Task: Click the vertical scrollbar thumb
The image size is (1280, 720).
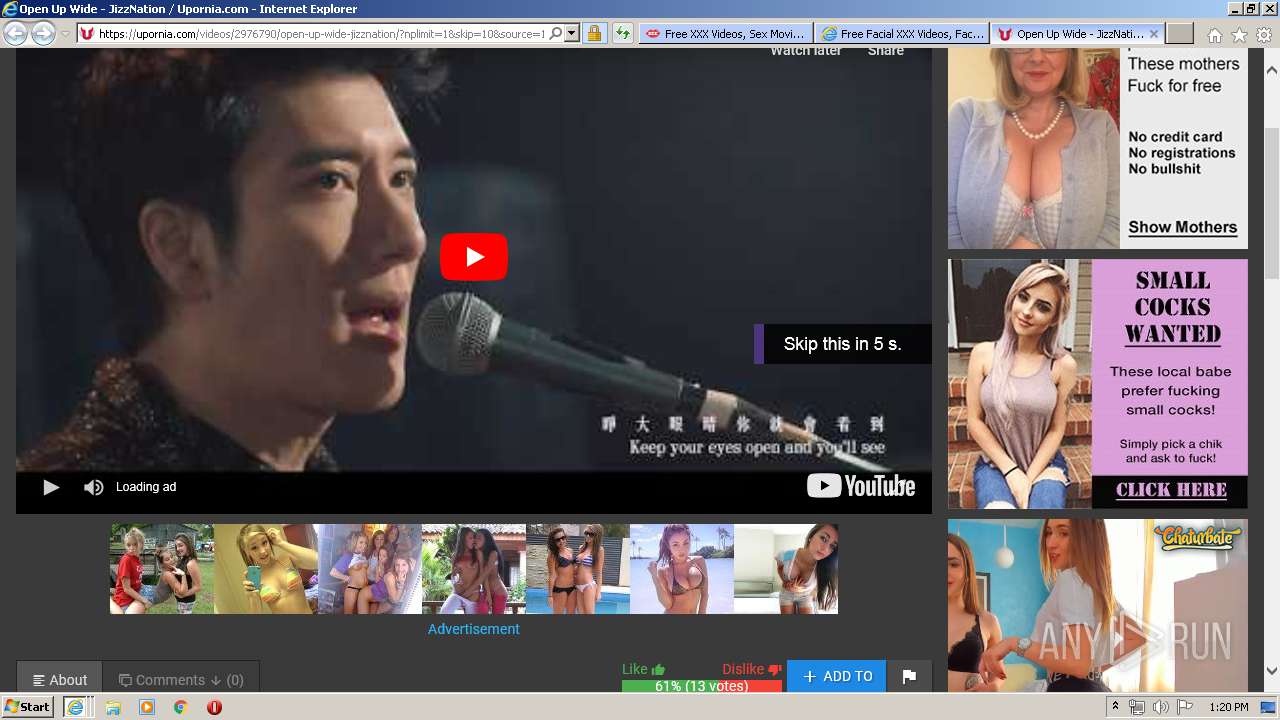Action: point(1272,203)
